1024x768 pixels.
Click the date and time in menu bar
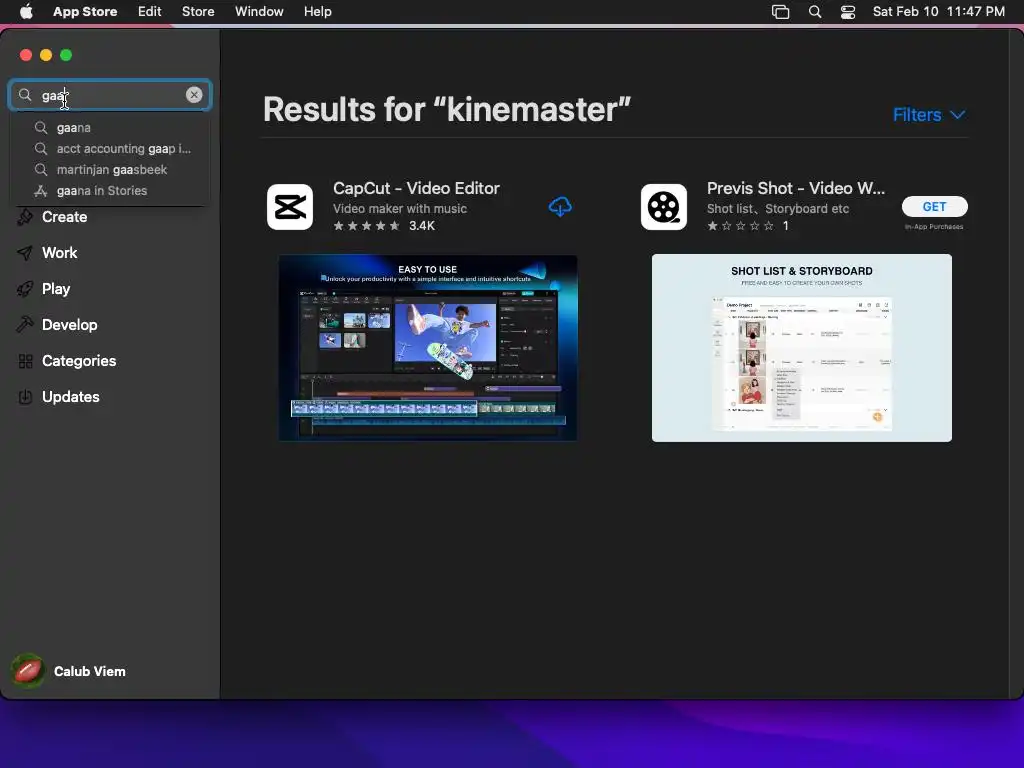point(938,12)
